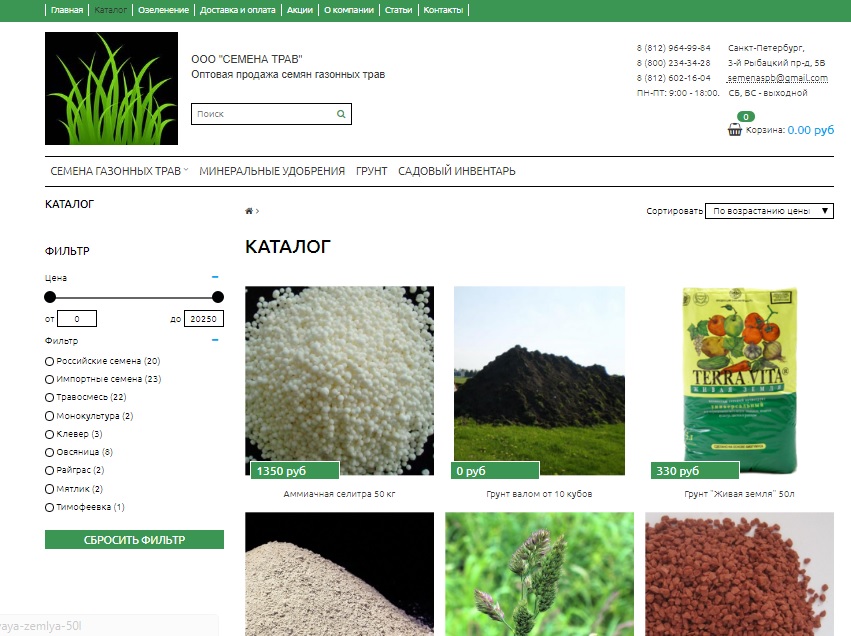Open Грунт валом от 10 кубов link
Screen dimensions: 851x636
(539, 494)
